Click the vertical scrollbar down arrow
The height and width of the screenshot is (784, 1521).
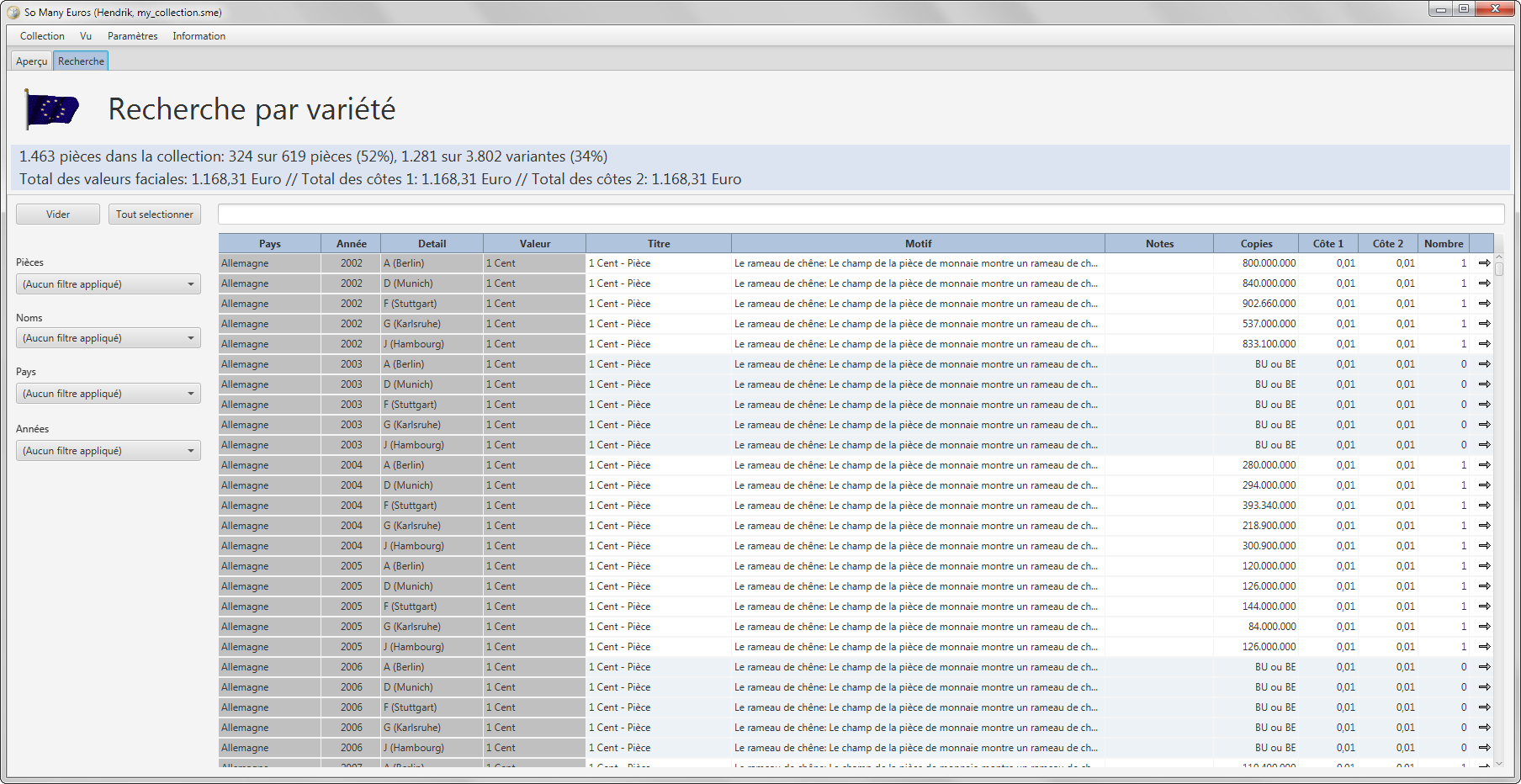(x=1498, y=763)
